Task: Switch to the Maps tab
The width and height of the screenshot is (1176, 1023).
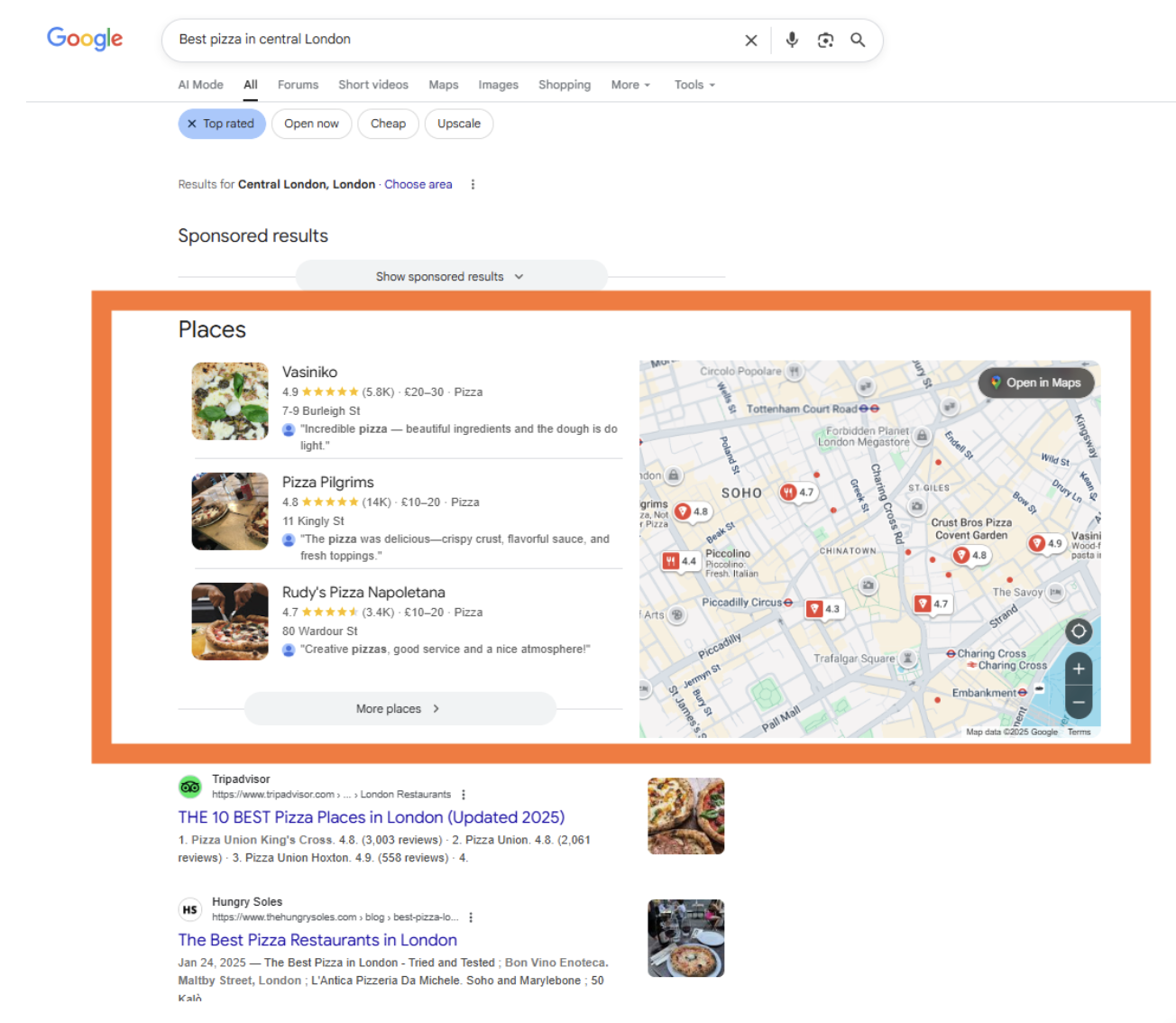Action: pyautogui.click(x=443, y=85)
